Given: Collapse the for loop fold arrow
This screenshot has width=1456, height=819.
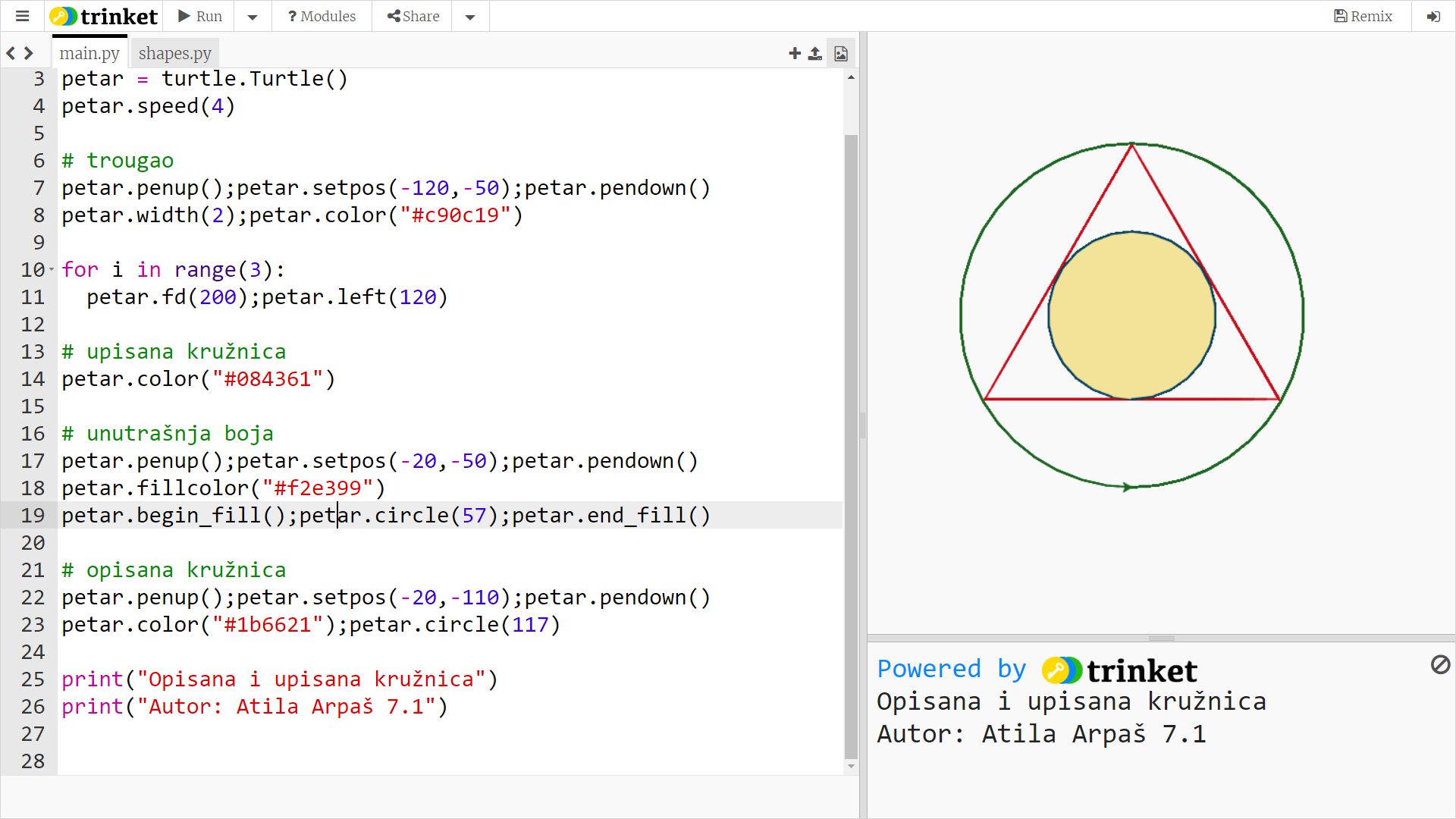Looking at the screenshot, I should coord(52,269).
